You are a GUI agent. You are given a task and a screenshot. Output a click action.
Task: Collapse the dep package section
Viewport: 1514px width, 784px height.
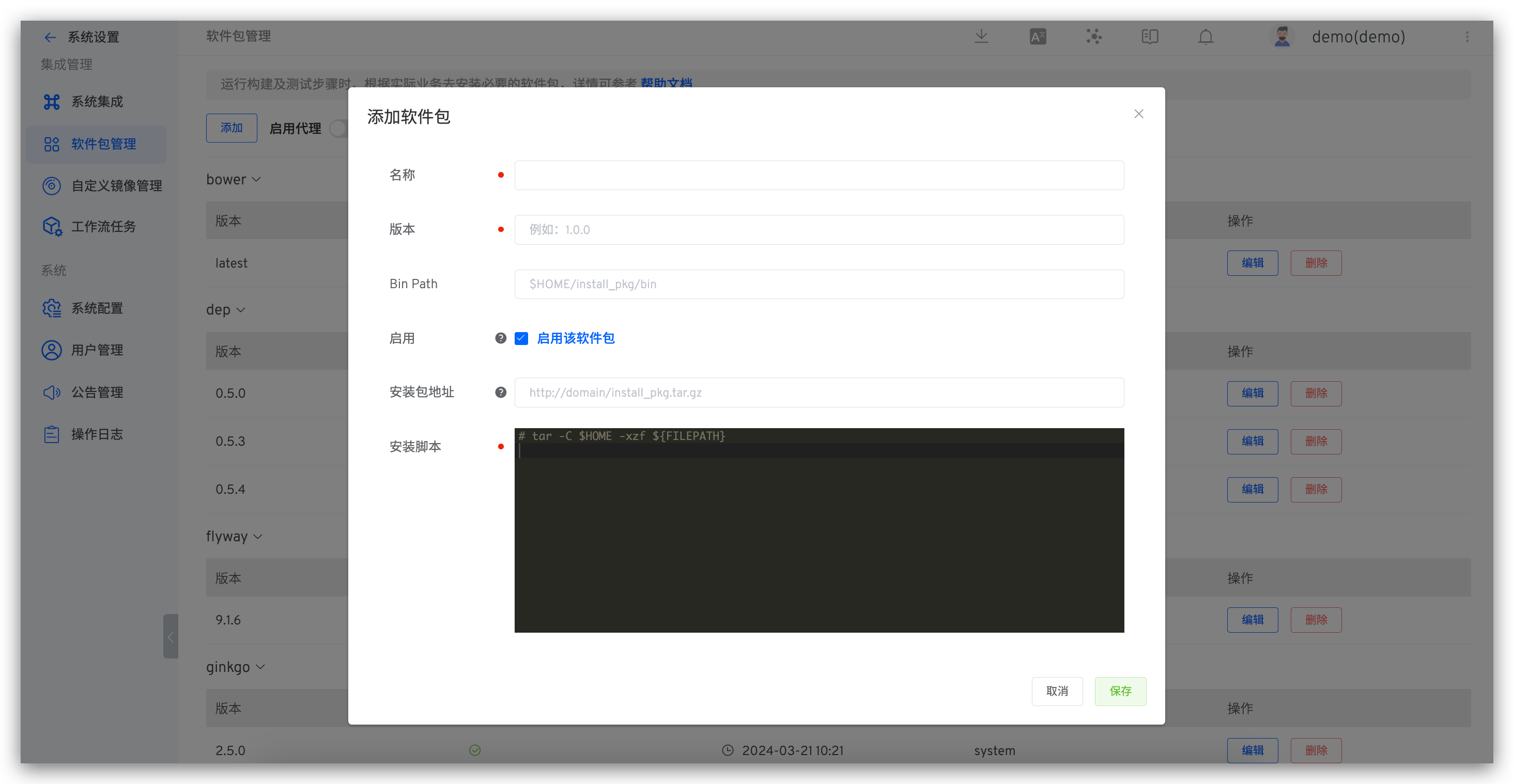241,309
